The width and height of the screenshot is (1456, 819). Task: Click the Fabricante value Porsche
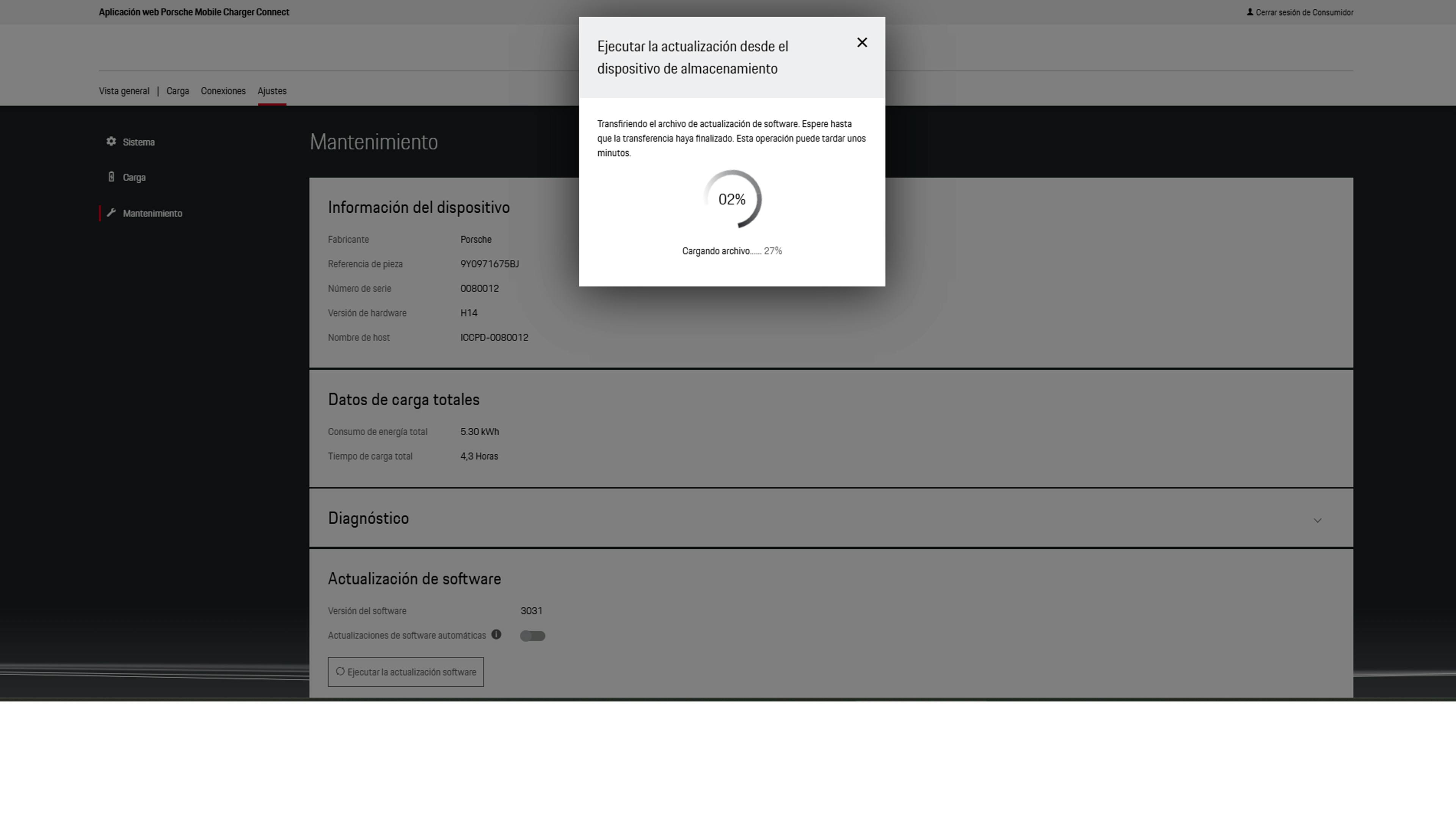tap(476, 240)
